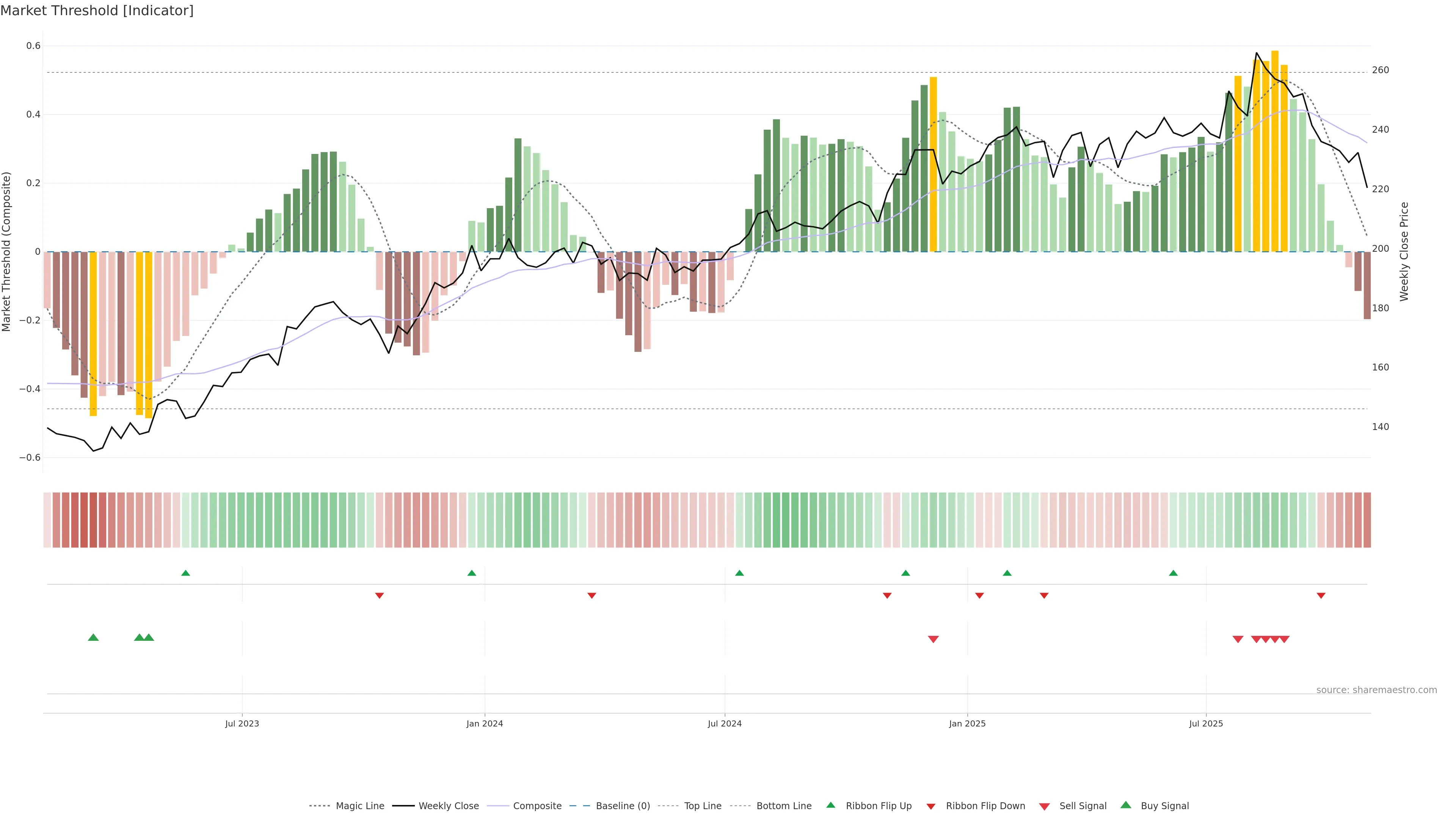Click the Jan 2025 x-axis label
The width and height of the screenshot is (1456, 819).
pyautogui.click(x=967, y=723)
